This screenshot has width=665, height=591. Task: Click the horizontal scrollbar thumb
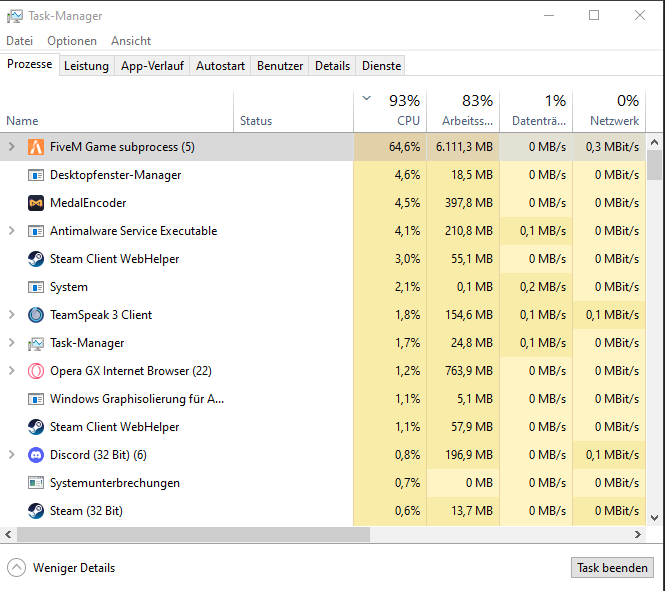tap(193, 535)
